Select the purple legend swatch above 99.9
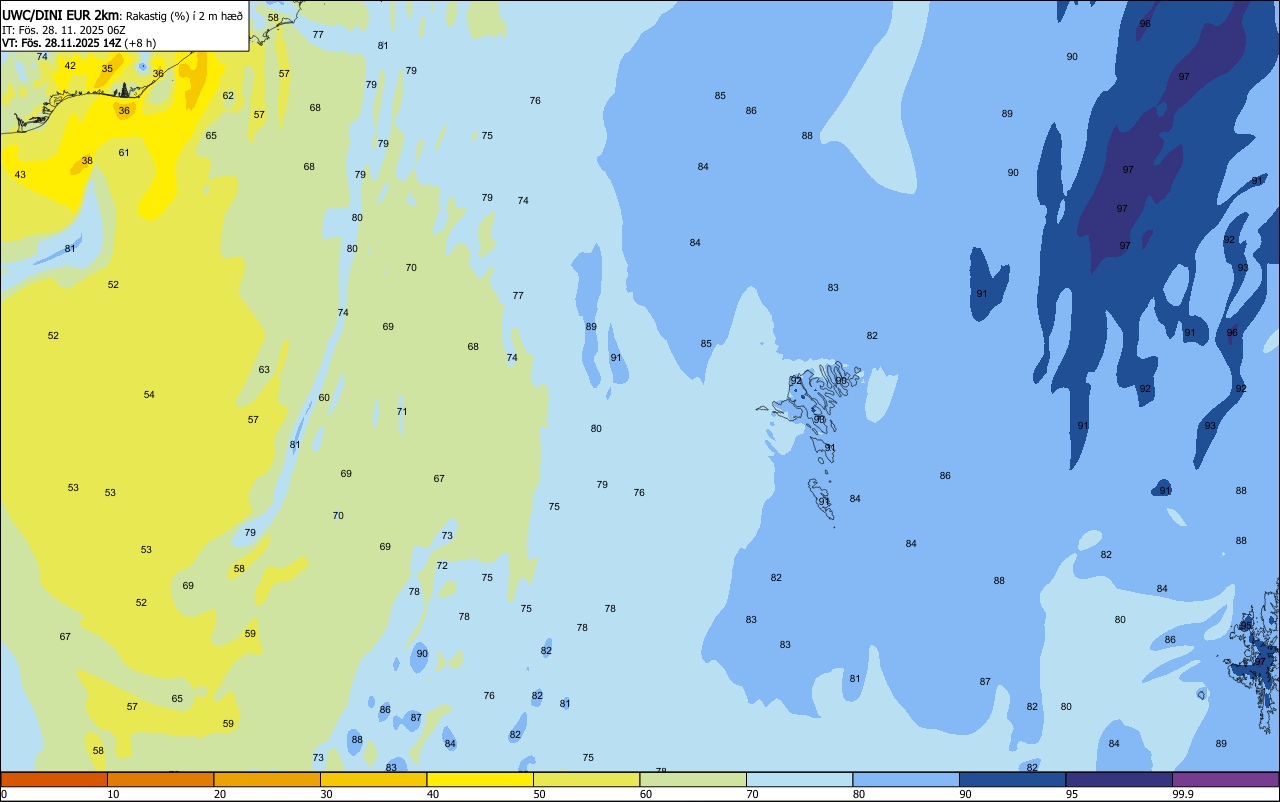Image resolution: width=1280 pixels, height=802 pixels. (x=1225, y=779)
